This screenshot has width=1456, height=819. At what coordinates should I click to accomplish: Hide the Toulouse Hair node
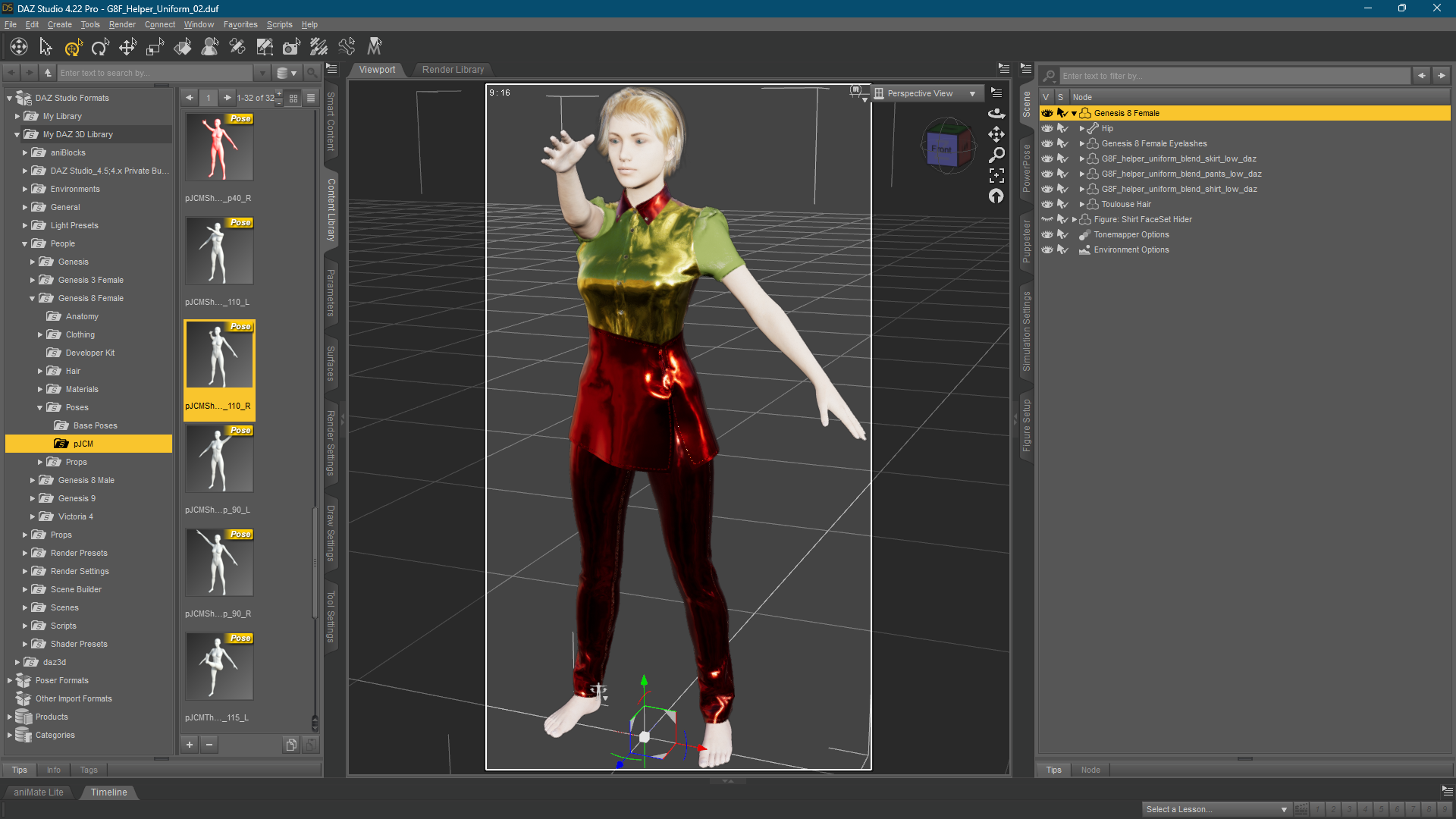pos(1047,204)
